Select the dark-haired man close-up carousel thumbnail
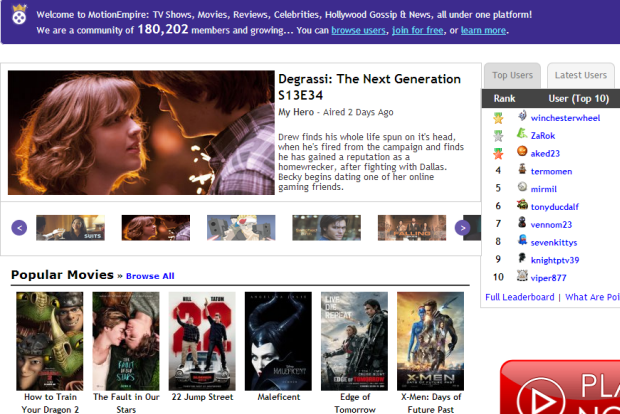Screen dimensions: 620x414 pyautogui.click(x=327, y=228)
